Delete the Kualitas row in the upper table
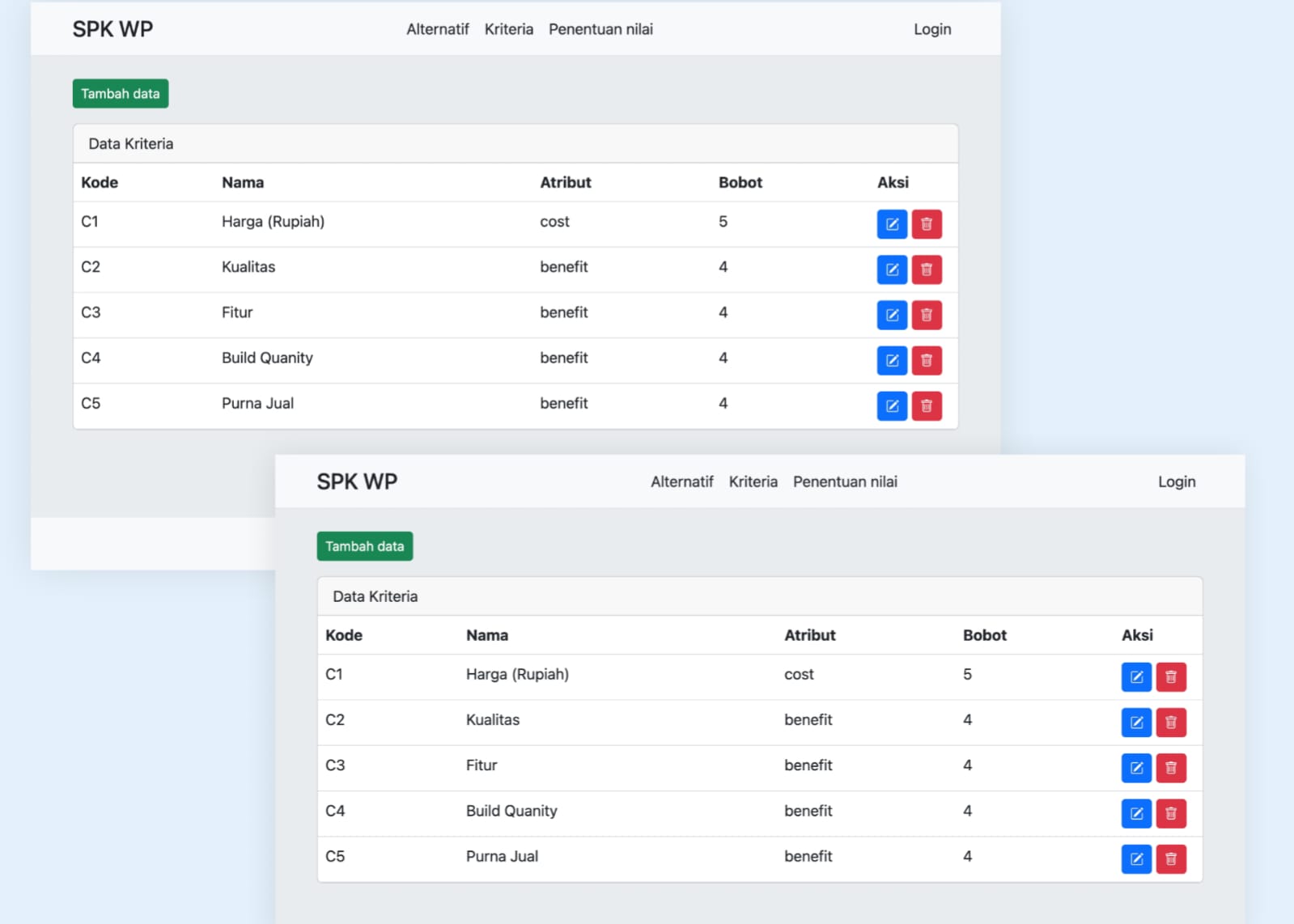 (x=927, y=269)
